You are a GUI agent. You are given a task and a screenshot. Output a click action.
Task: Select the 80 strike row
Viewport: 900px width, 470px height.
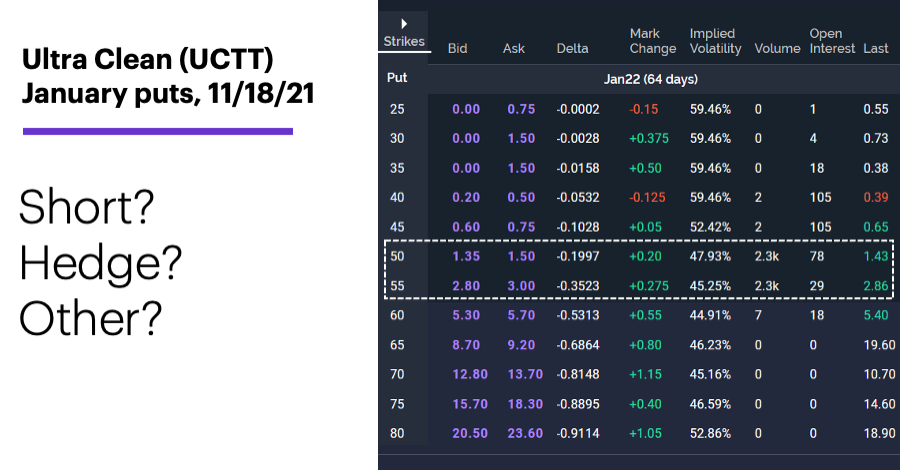639,433
